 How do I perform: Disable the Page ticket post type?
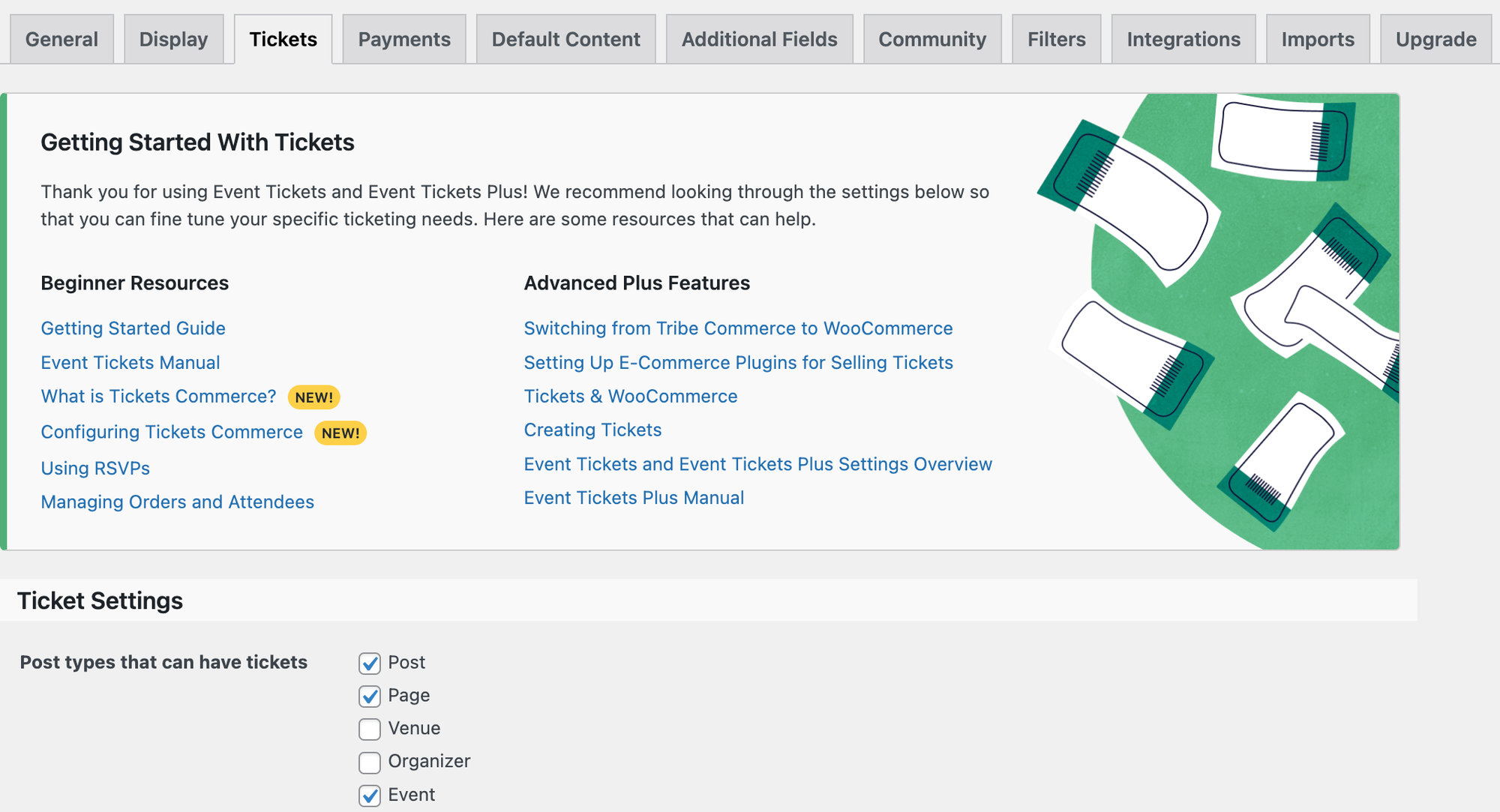click(x=369, y=695)
